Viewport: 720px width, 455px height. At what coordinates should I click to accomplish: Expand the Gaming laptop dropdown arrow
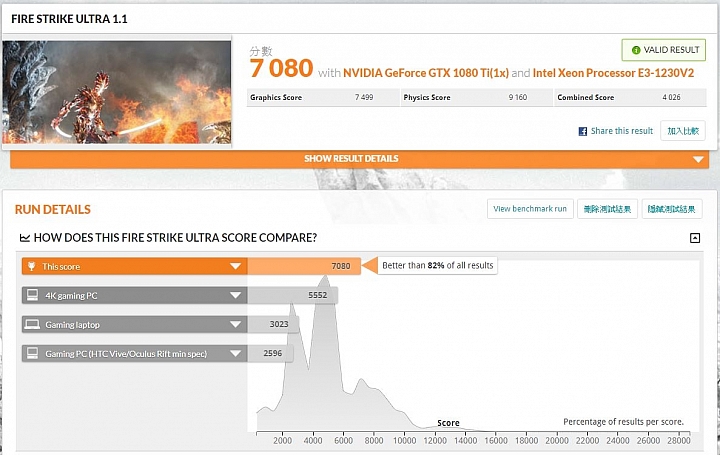pos(236,325)
